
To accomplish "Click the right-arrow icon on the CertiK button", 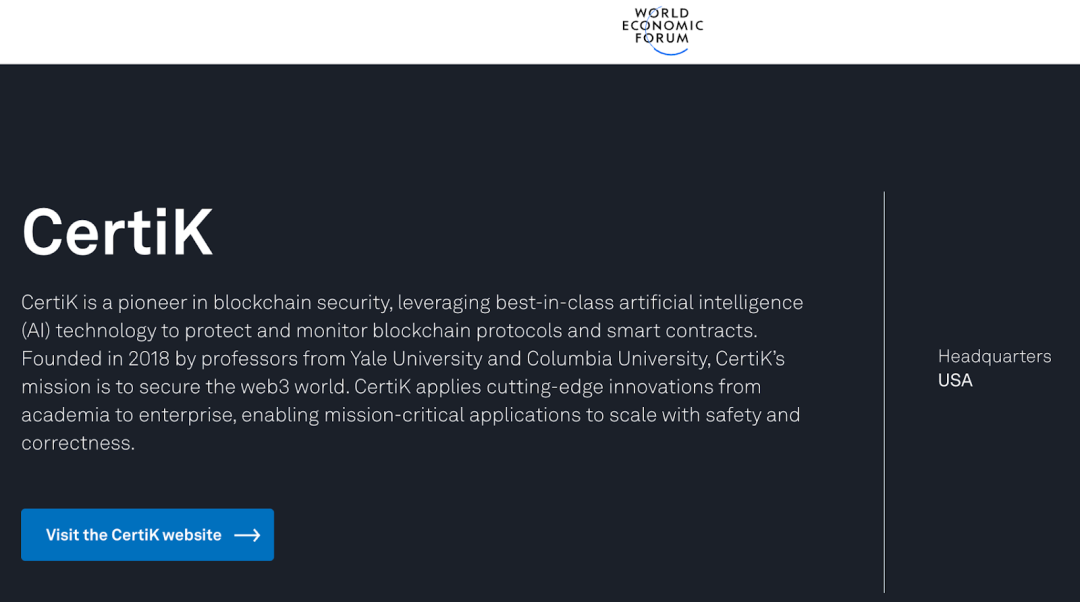I will [246, 535].
